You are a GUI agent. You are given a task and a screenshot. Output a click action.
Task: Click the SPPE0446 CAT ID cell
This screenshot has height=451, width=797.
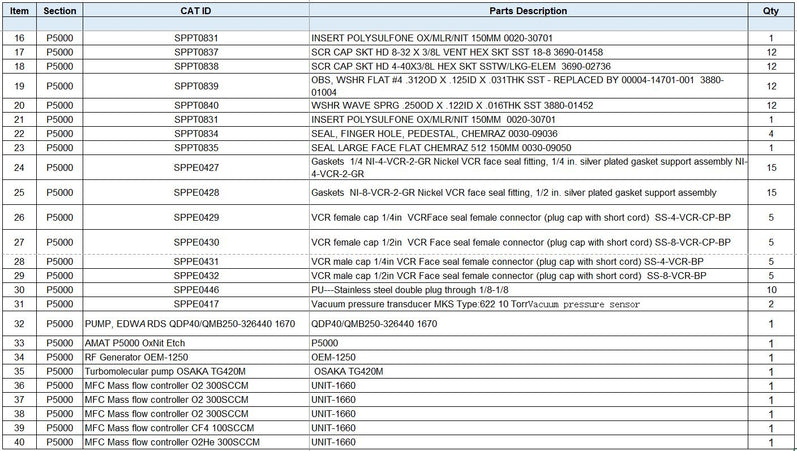tap(195, 288)
